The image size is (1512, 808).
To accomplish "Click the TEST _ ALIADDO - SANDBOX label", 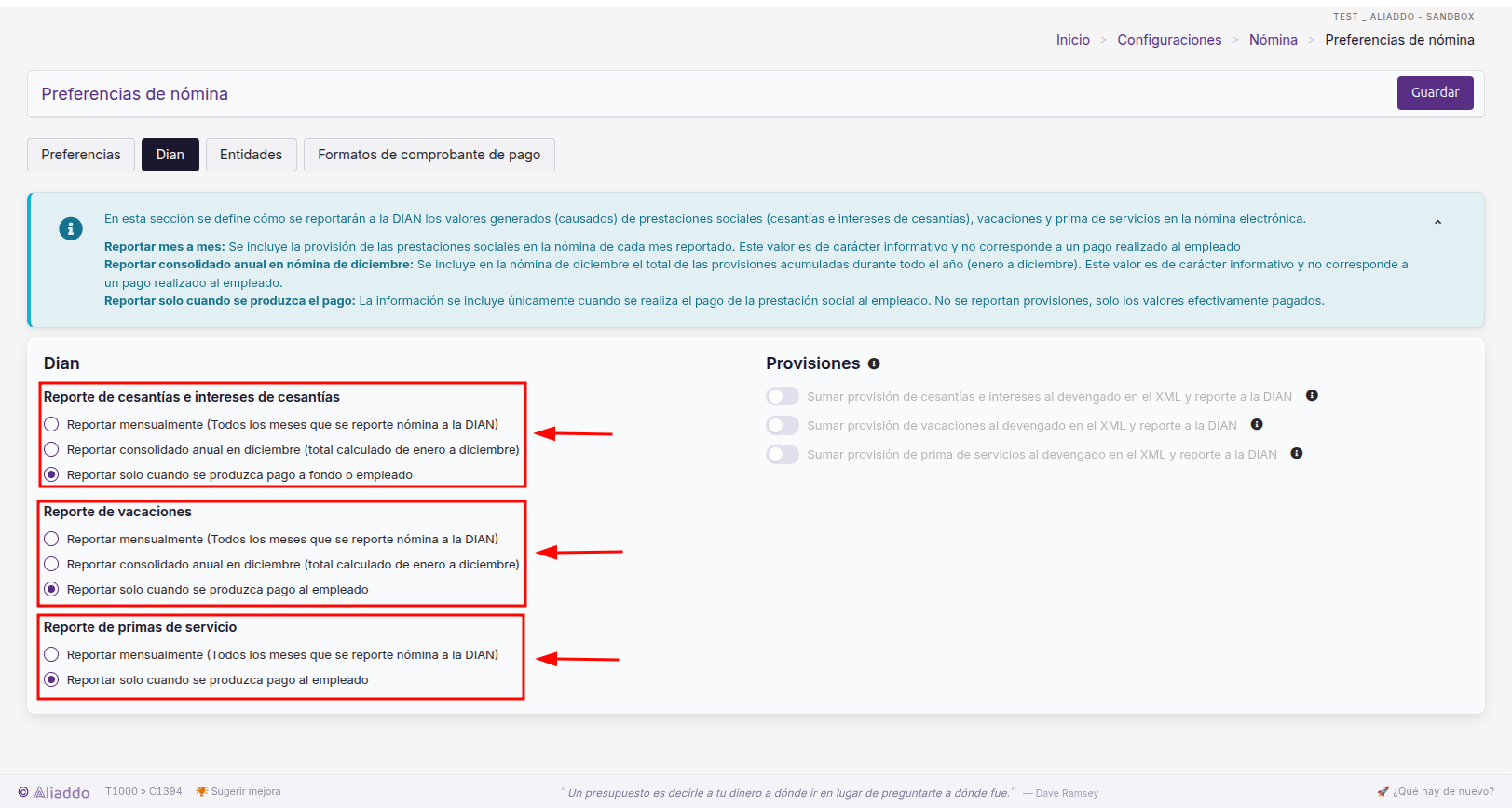I will (1404, 16).
